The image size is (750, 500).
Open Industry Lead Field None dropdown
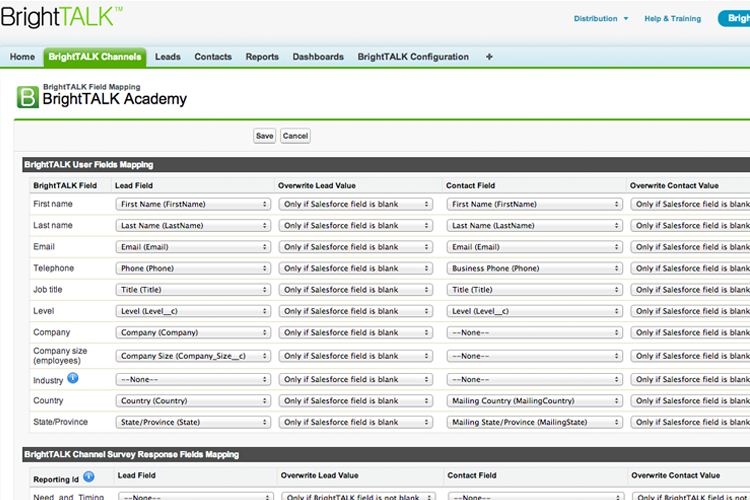point(193,380)
